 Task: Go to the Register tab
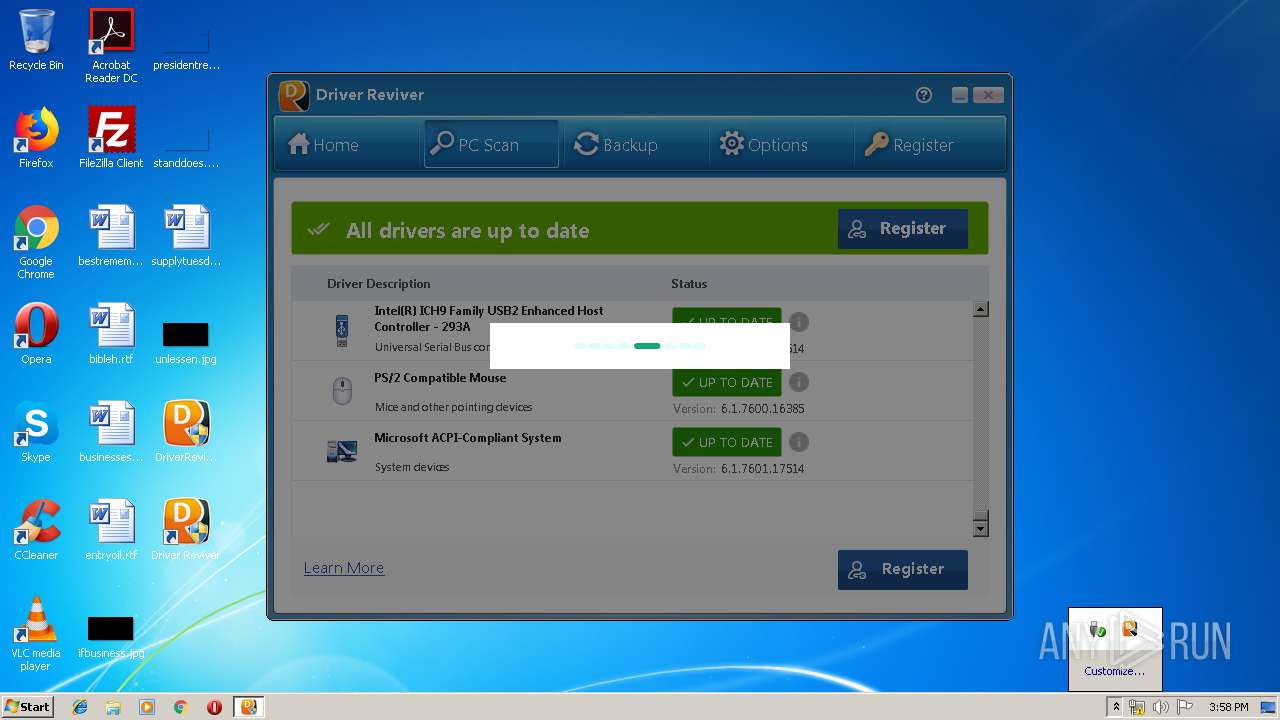point(909,145)
